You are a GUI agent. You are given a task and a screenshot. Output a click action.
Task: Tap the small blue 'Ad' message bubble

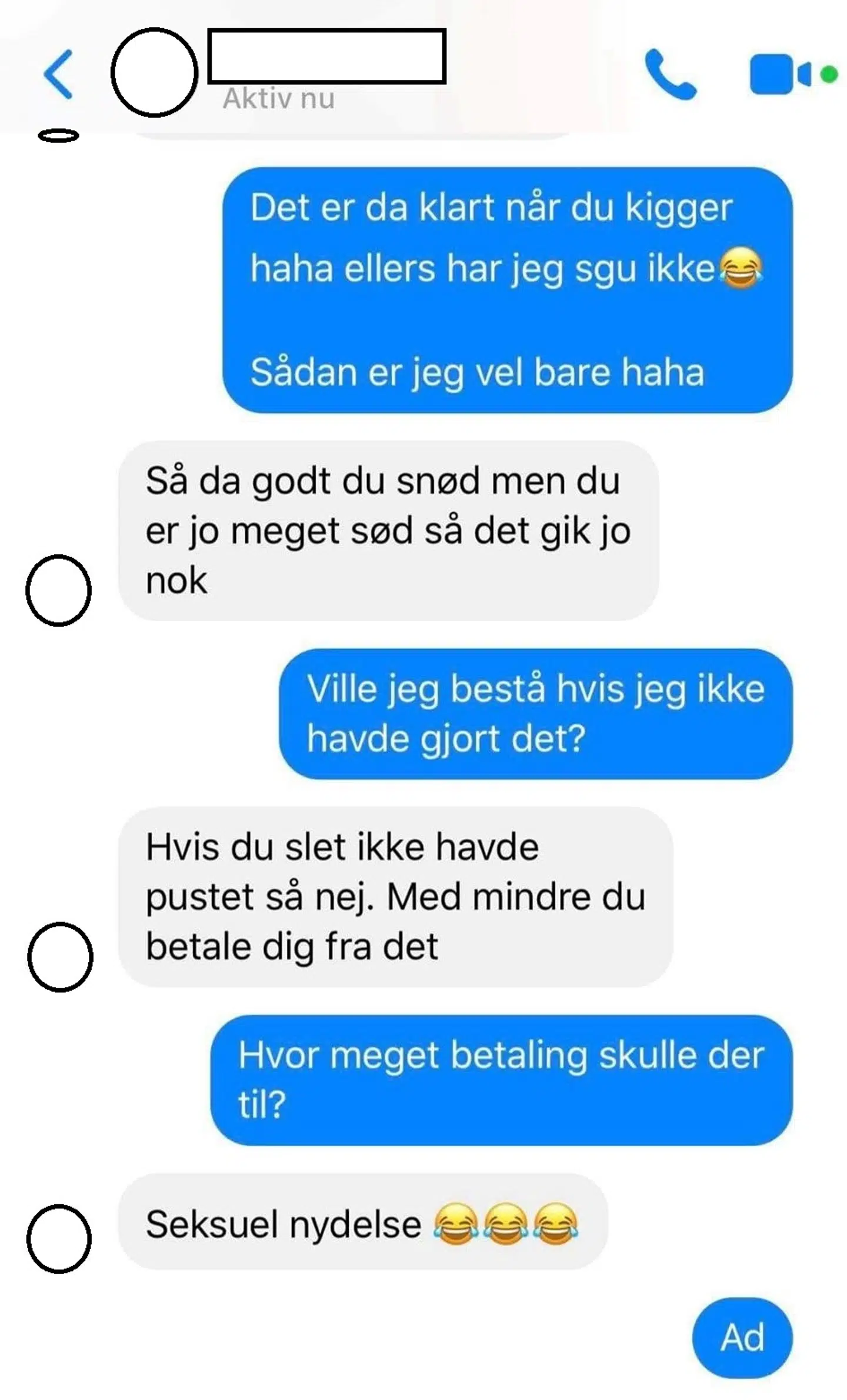[x=742, y=1338]
